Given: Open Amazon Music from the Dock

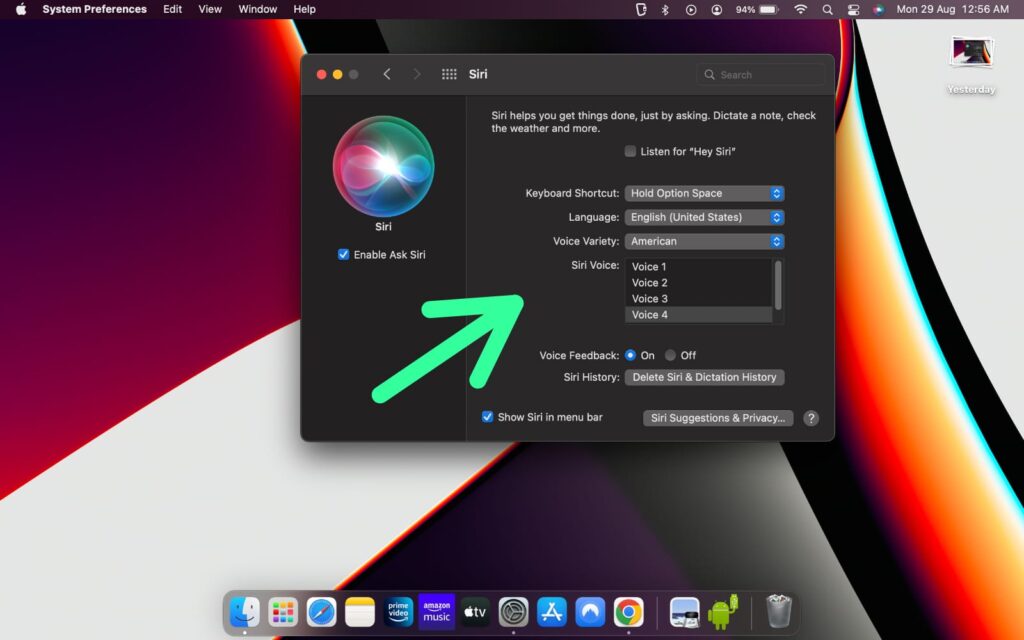Looking at the screenshot, I should tap(437, 612).
